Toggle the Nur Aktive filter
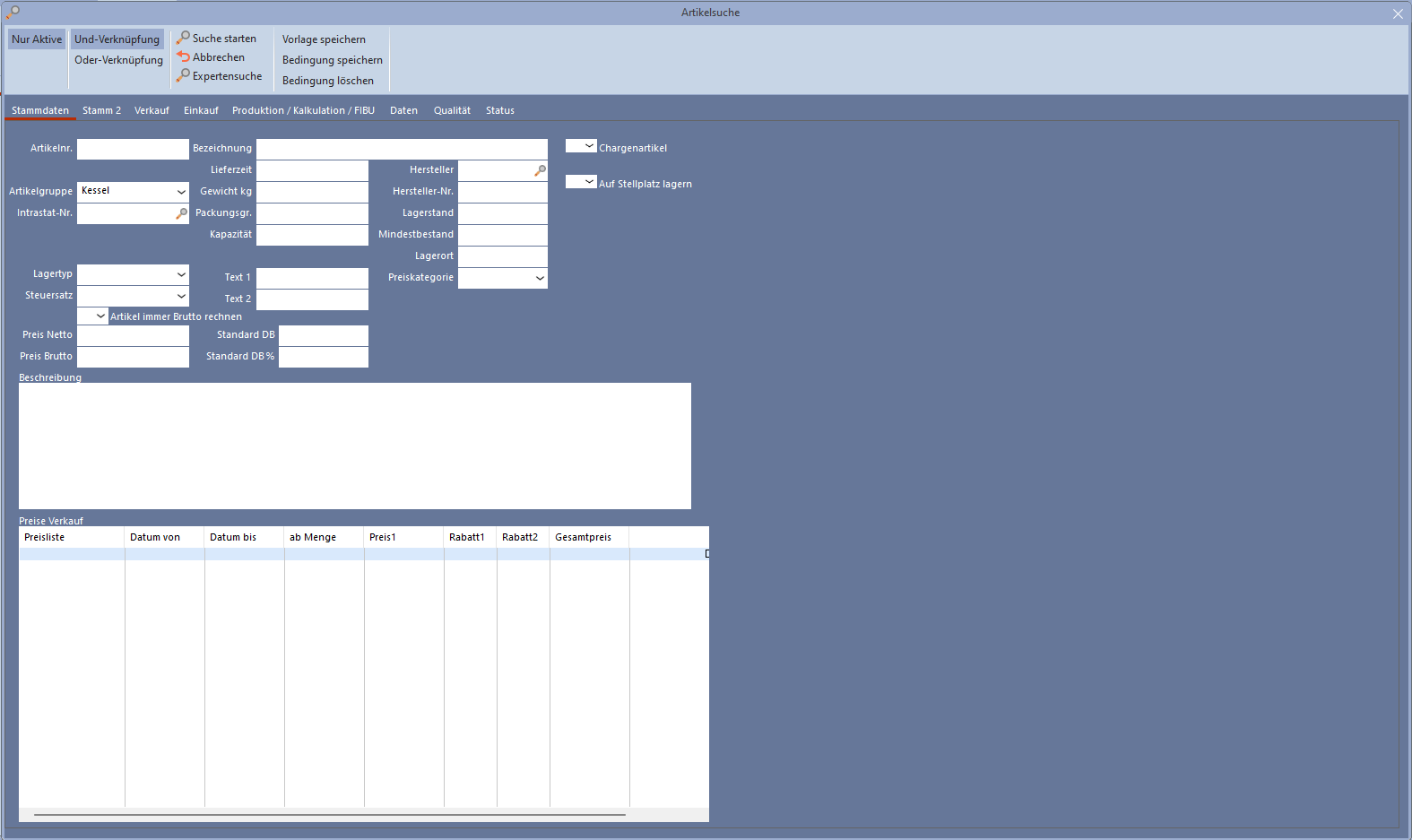Viewport: 1412px width, 840px height. 37,39
